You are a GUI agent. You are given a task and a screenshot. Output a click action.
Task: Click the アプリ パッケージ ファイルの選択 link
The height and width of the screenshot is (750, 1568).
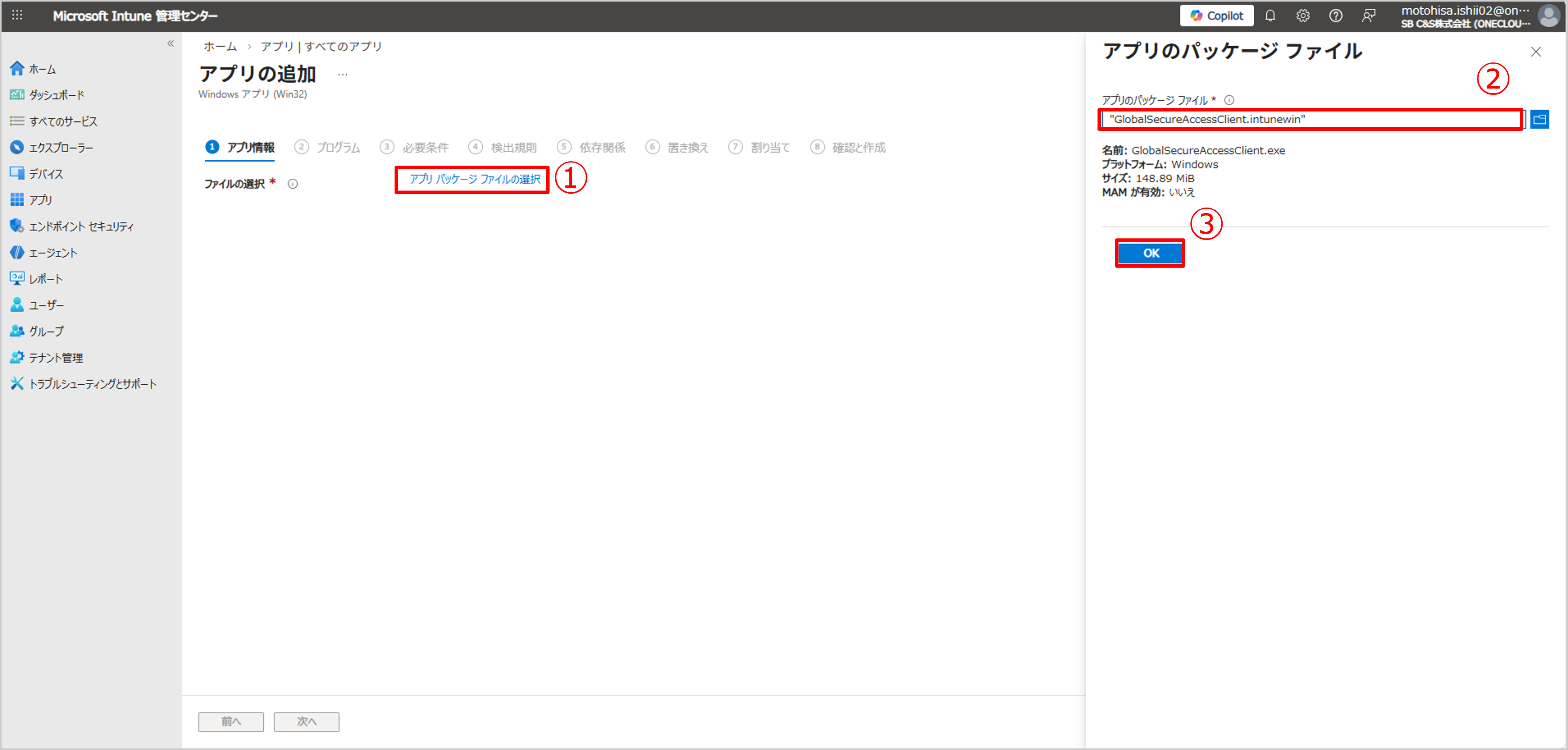474,179
